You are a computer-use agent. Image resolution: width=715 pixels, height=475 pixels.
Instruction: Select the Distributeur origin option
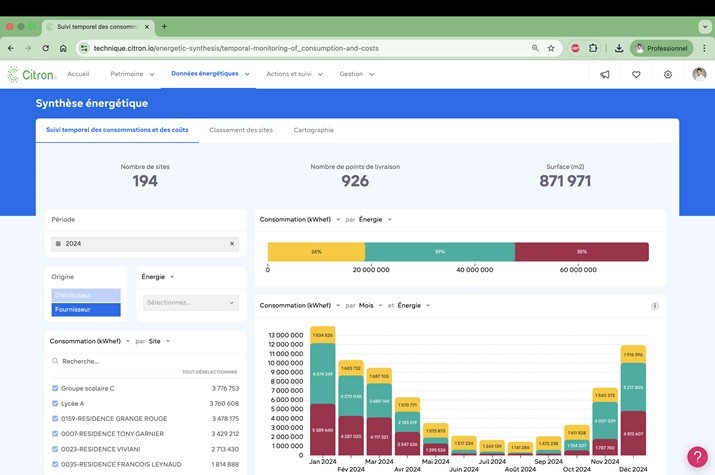[x=86, y=295]
